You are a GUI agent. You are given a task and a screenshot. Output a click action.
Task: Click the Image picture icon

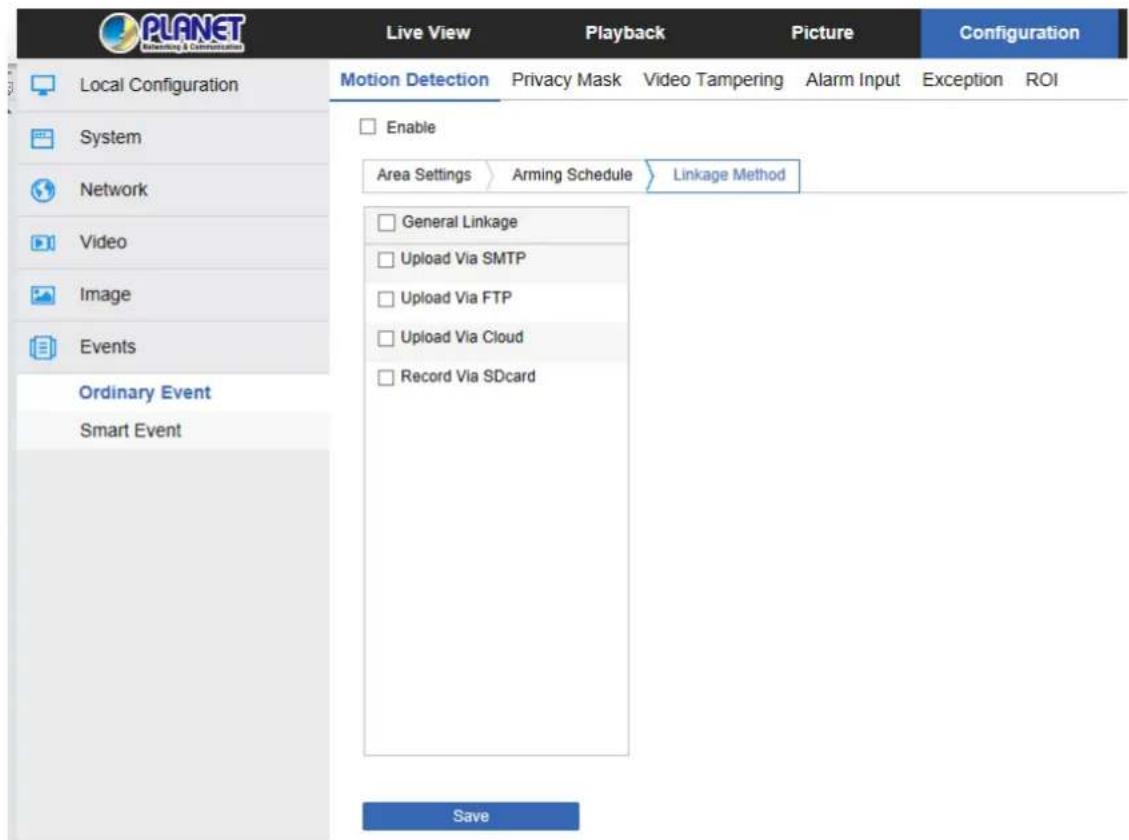coord(43,295)
